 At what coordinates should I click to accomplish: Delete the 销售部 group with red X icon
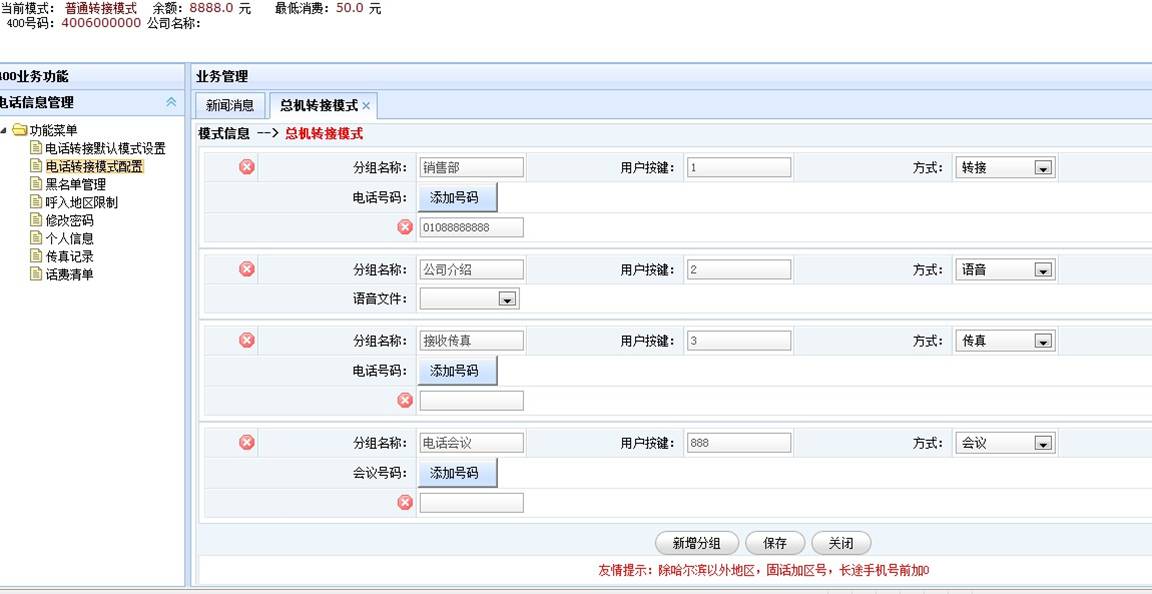(247, 167)
